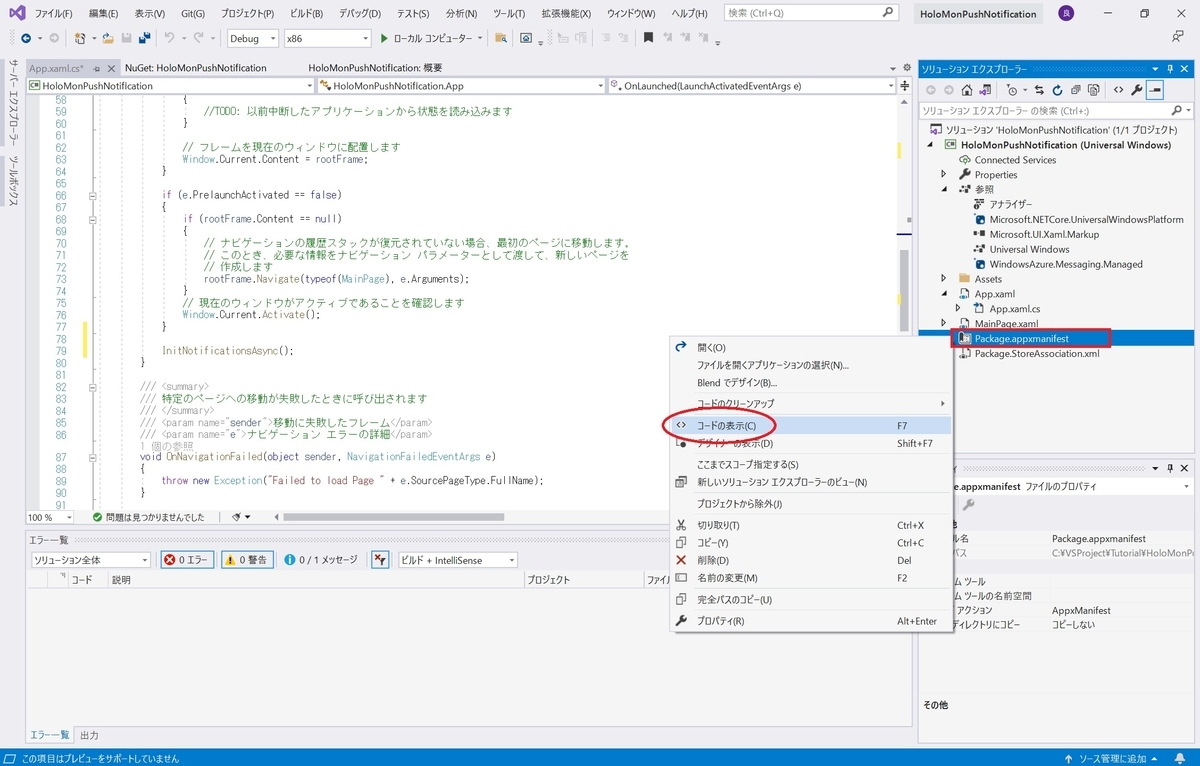The width and height of the screenshot is (1200, 766).
Task: Click the Open File folder icon
Action: pos(107,38)
